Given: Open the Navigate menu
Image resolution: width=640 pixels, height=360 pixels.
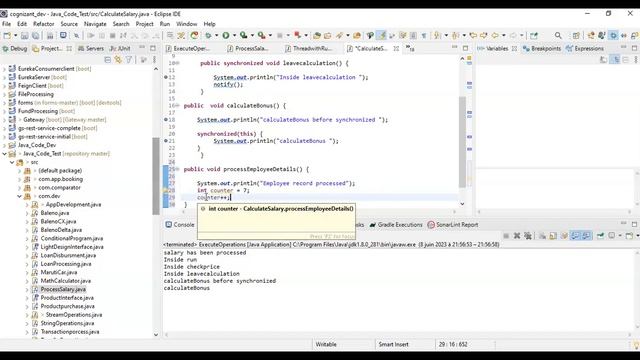Looking at the screenshot, I should (x=95, y=24).
